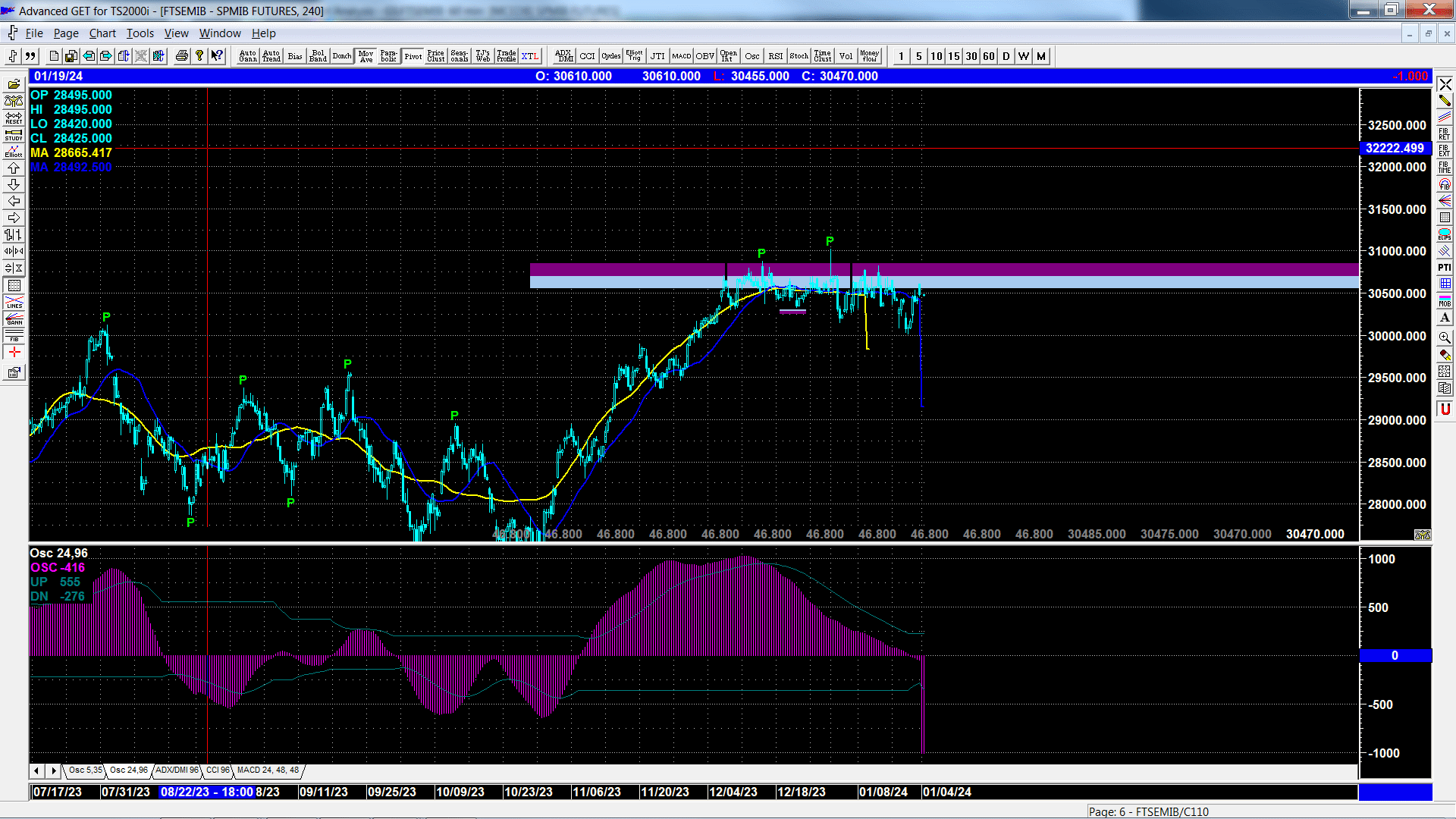Click the red U undo icon

1445,409
